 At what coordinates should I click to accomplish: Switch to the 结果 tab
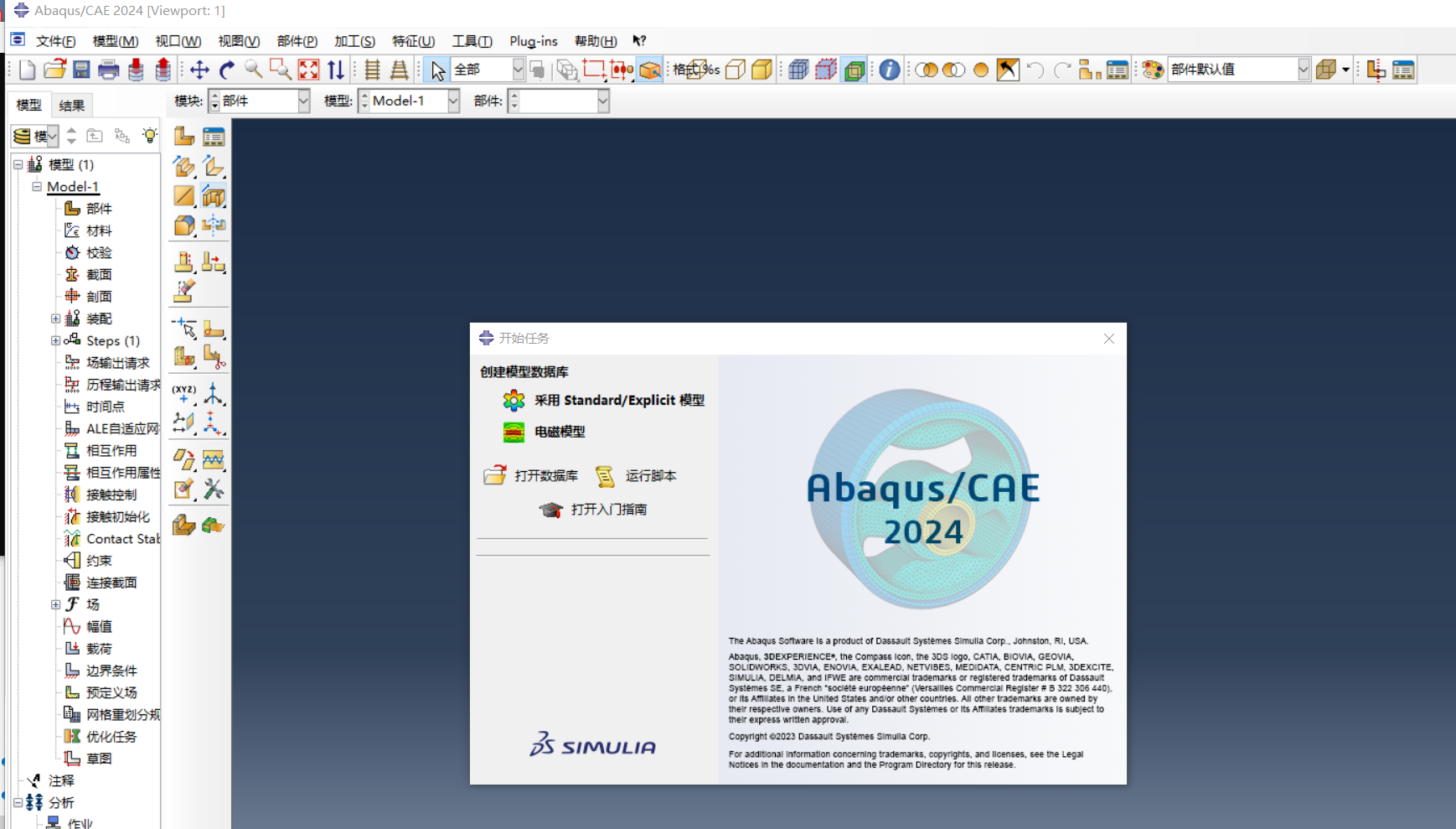72,105
